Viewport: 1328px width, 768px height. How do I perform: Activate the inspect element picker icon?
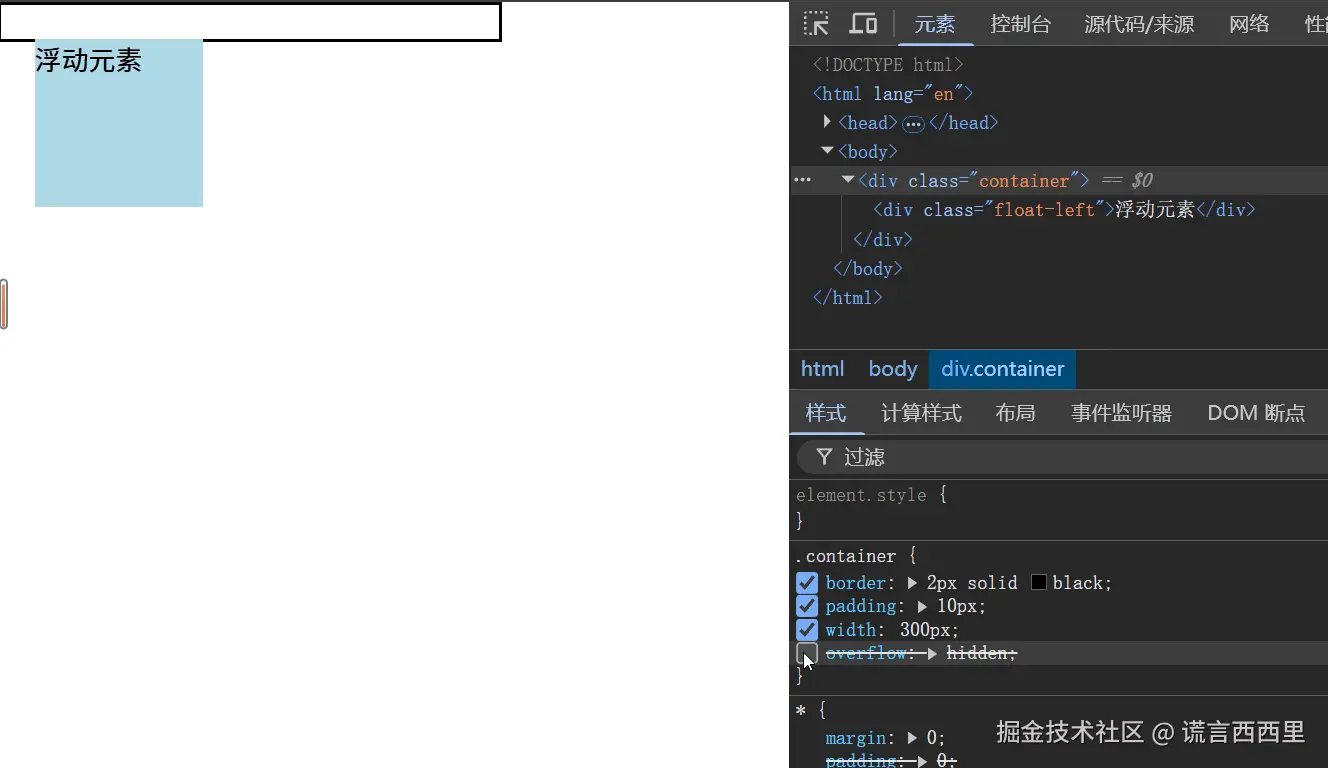(x=816, y=24)
